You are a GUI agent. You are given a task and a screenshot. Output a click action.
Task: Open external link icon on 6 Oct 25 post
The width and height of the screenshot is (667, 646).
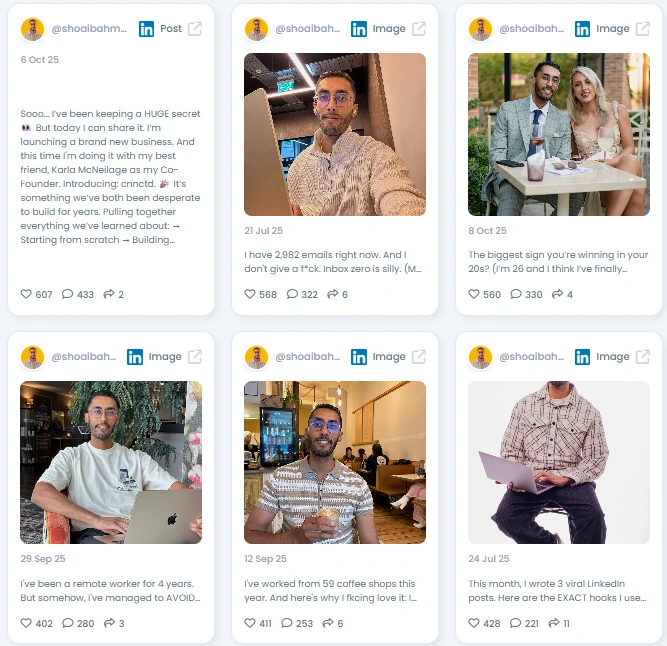click(x=195, y=29)
